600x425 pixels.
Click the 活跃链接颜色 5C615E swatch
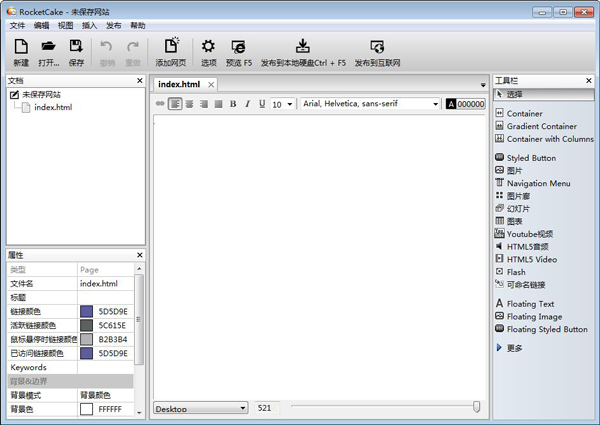pyautogui.click(x=86, y=326)
